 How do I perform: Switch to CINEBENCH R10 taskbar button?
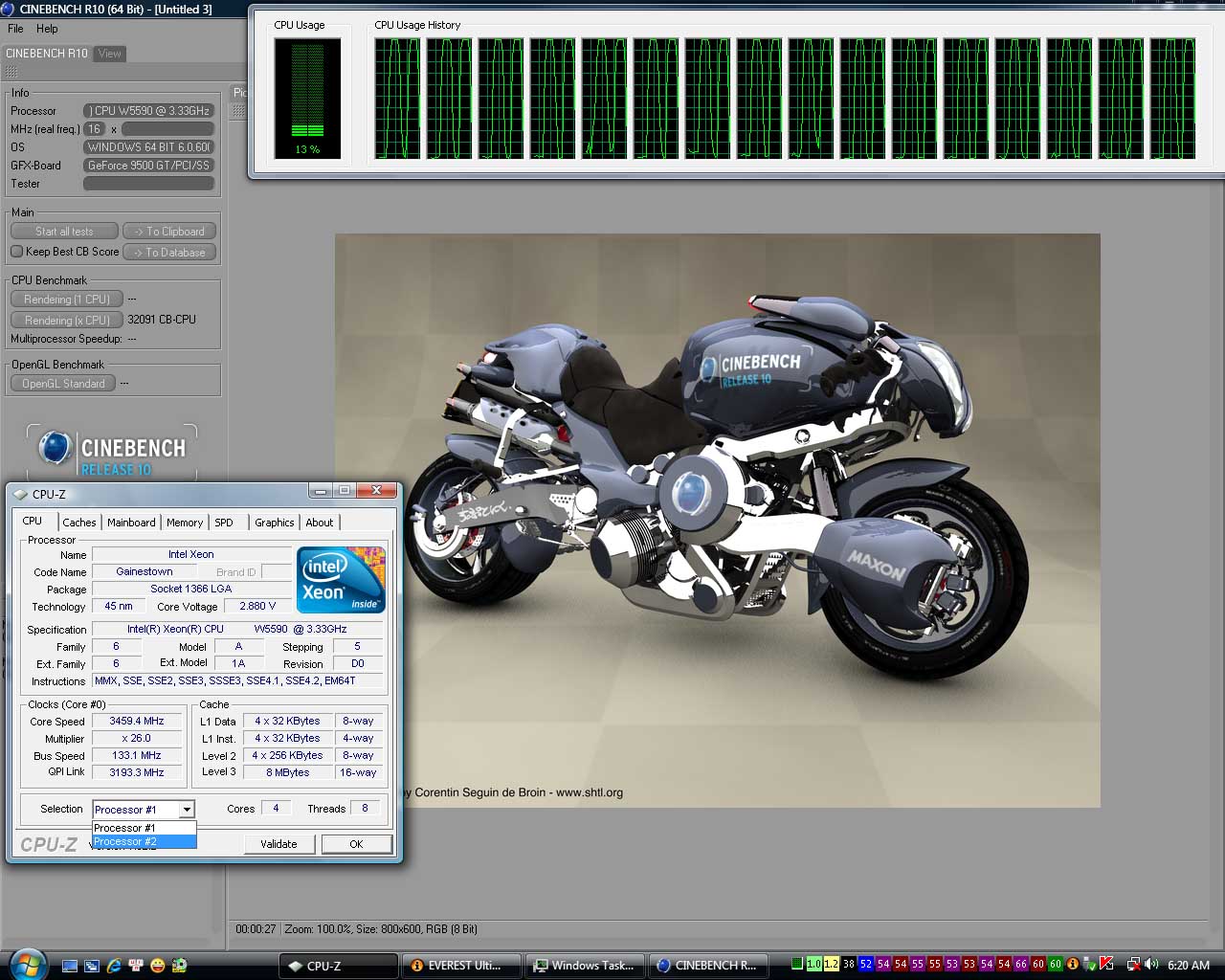[x=708, y=966]
